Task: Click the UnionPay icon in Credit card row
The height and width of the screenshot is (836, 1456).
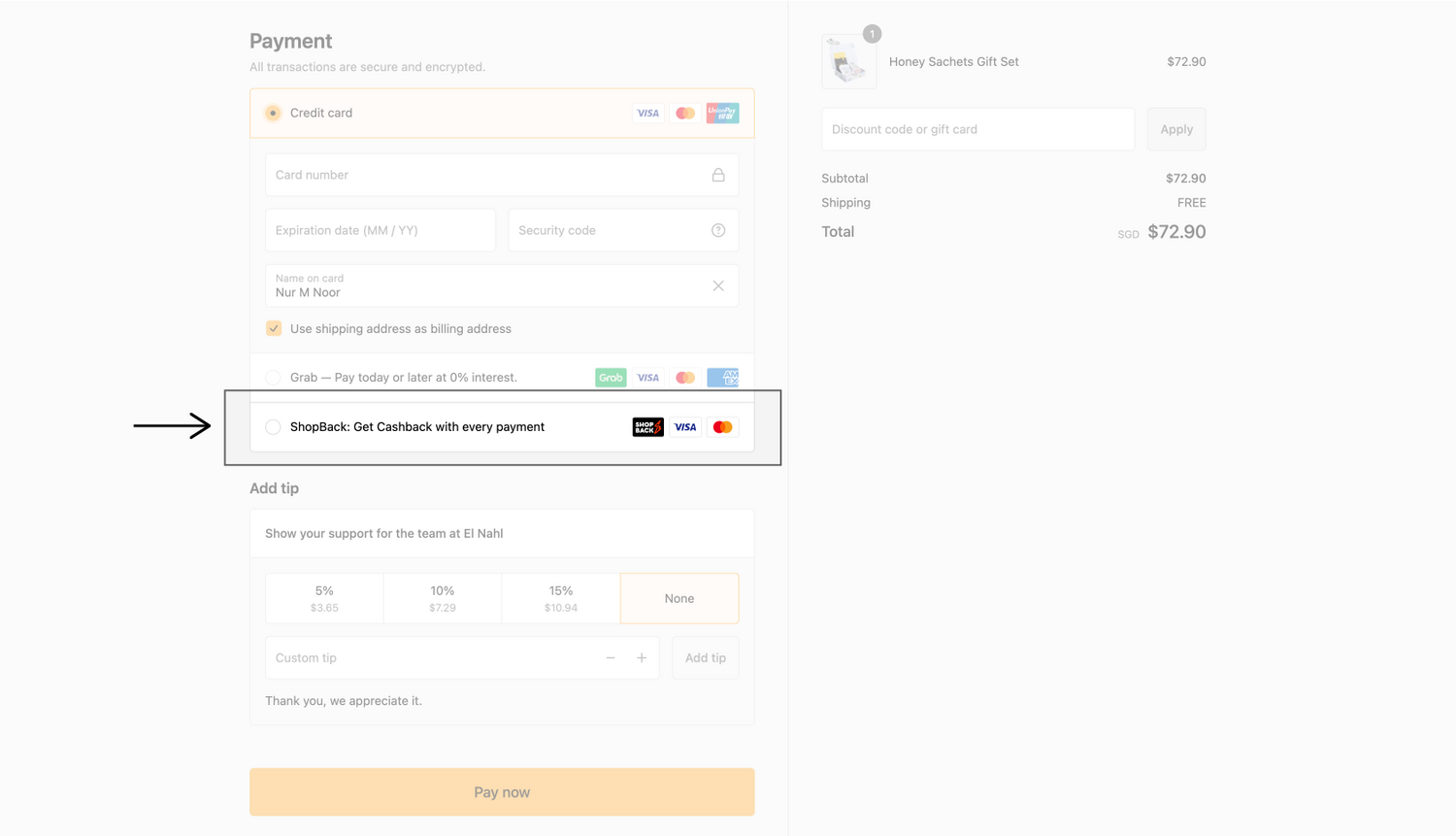Action: click(722, 114)
